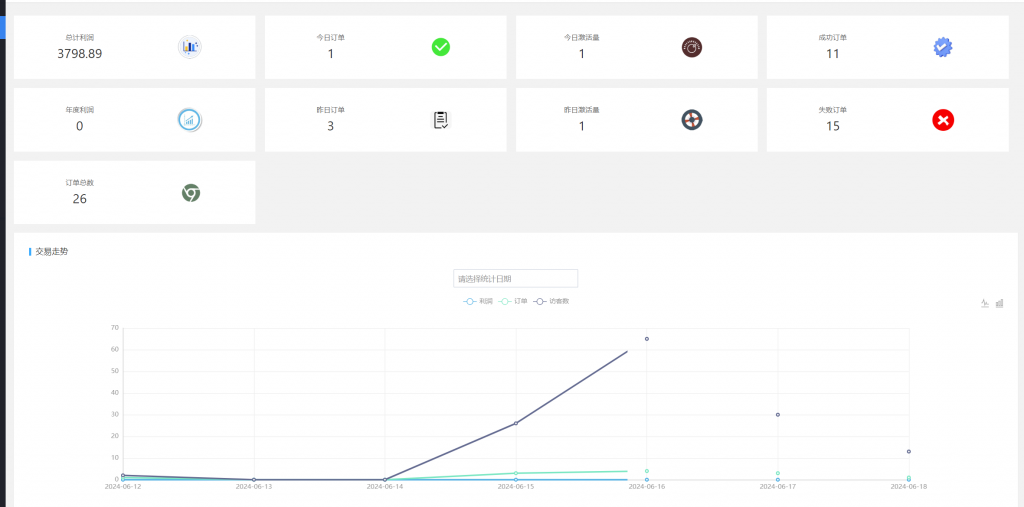This screenshot has width=1024, height=507.
Task: Click the red X icon for 失败订单
Action: pos(943,120)
